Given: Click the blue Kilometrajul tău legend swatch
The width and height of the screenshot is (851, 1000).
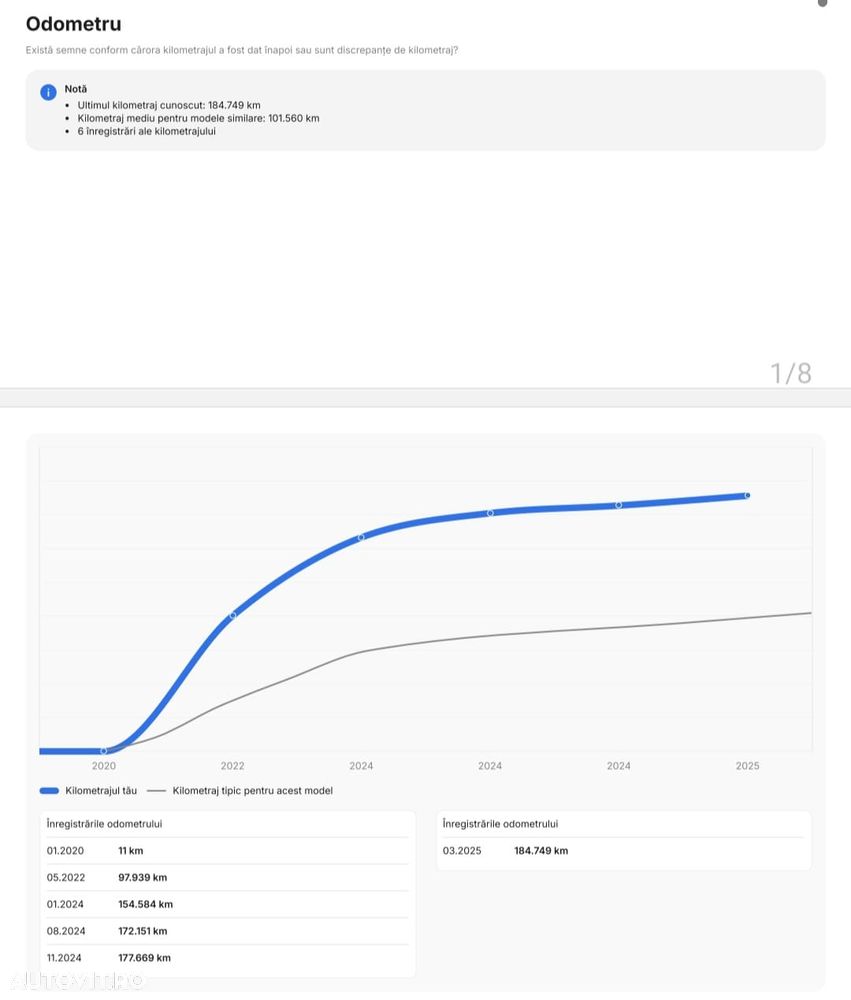Looking at the screenshot, I should (49, 791).
